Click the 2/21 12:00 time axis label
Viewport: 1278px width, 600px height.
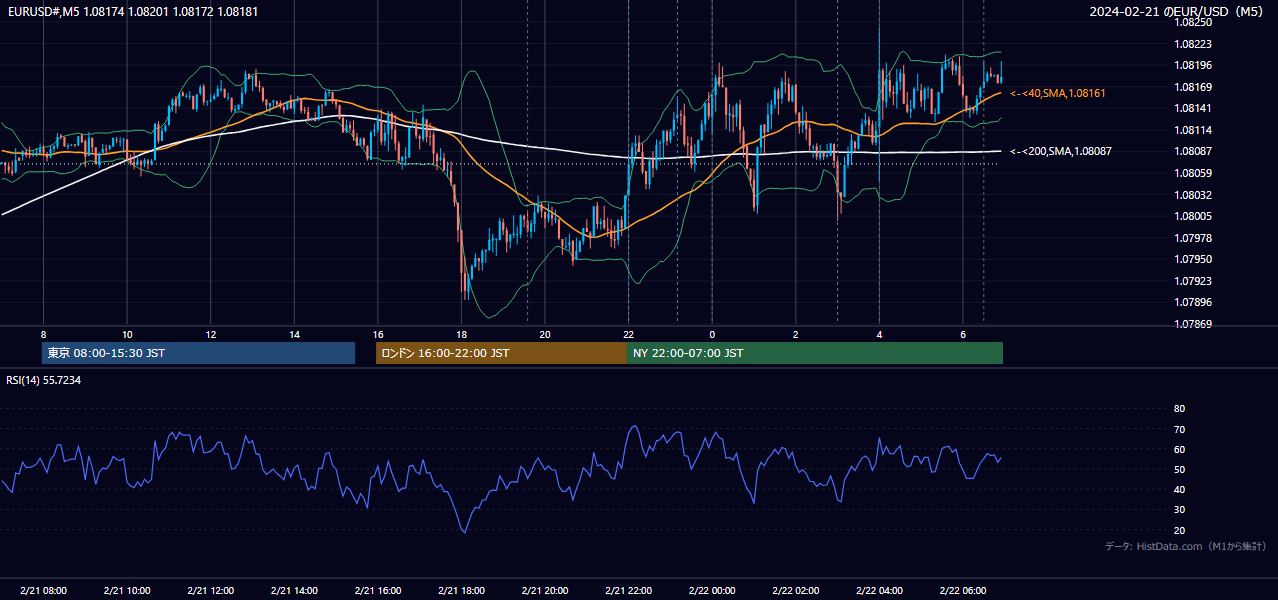click(x=210, y=591)
